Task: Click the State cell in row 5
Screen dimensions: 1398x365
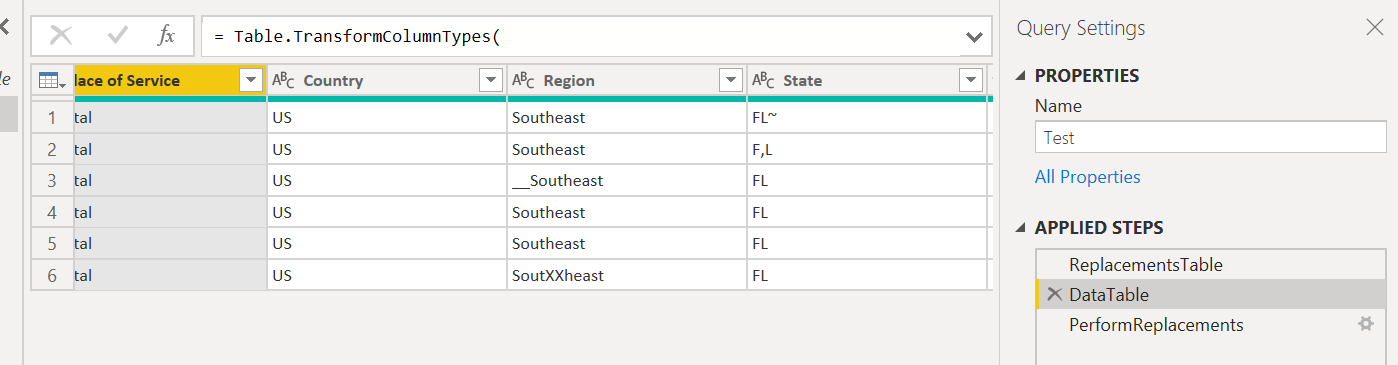Action: tap(866, 243)
